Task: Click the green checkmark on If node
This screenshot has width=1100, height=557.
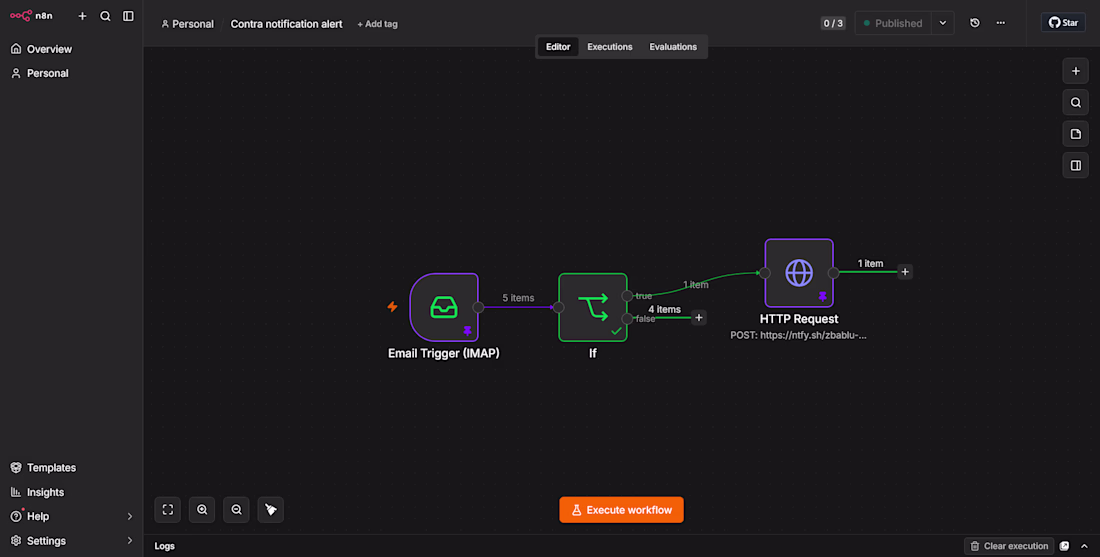Action: [616, 330]
